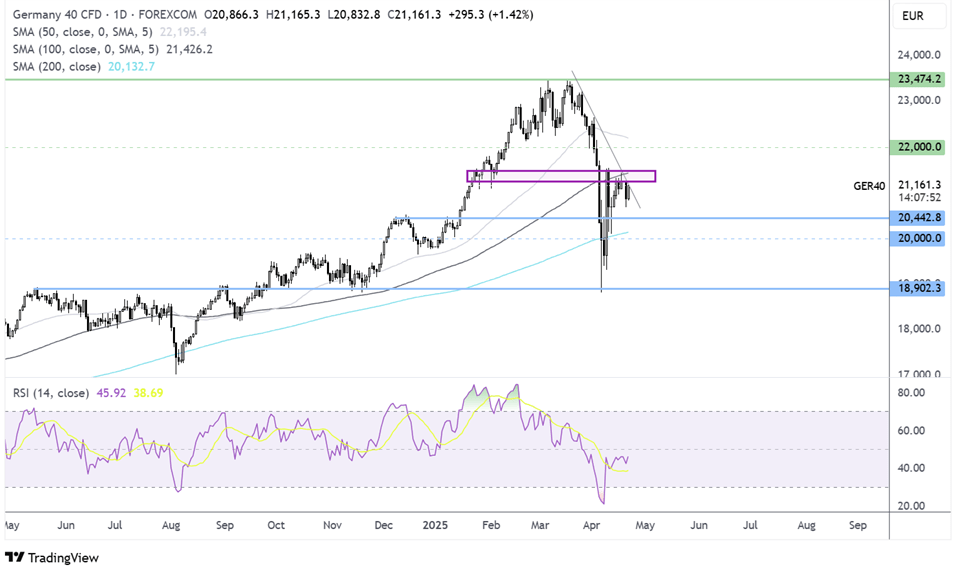963x575 pixels.
Task: Click the Dec label on time axis
Action: 383,525
